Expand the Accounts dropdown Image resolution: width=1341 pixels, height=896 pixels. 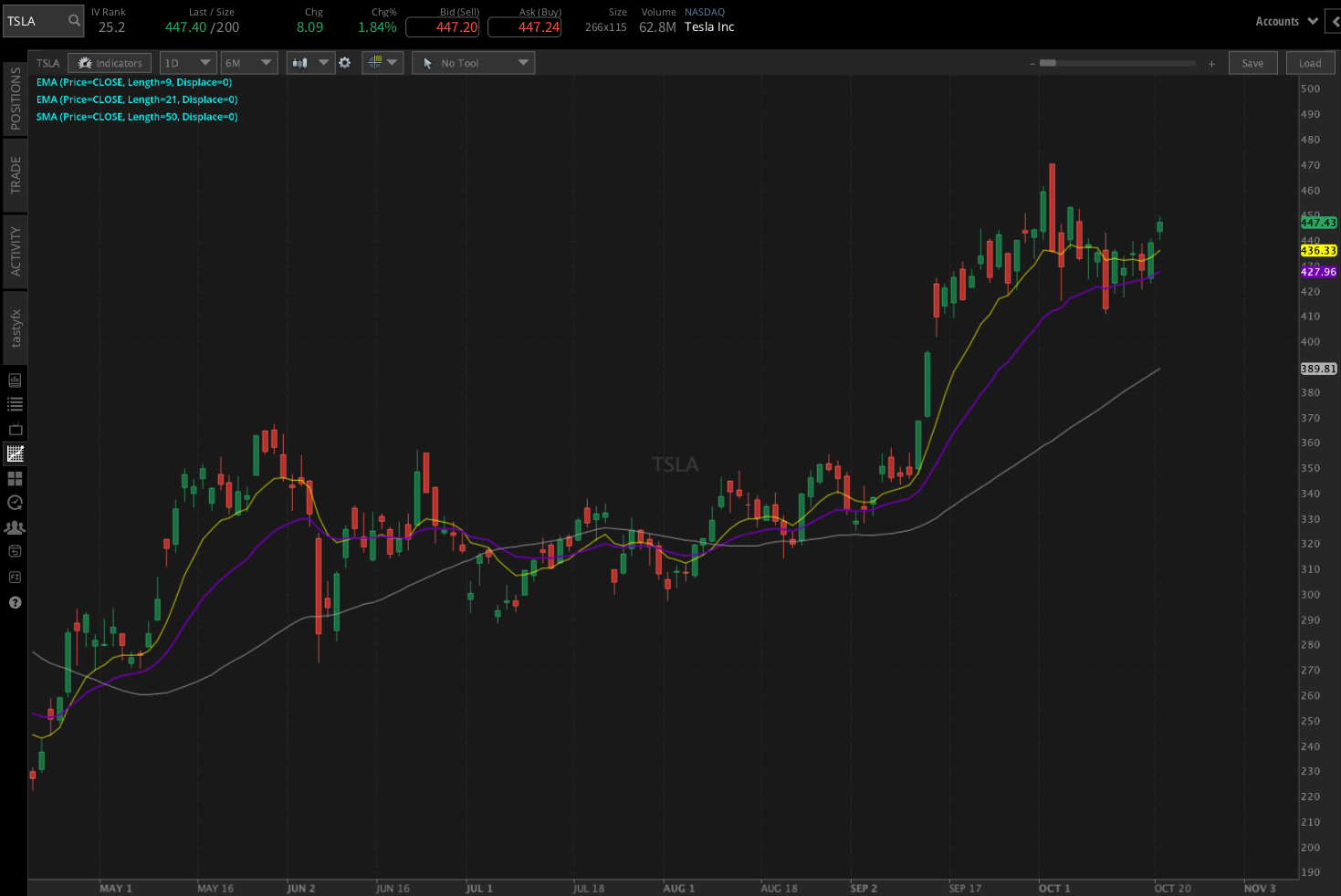(1286, 21)
